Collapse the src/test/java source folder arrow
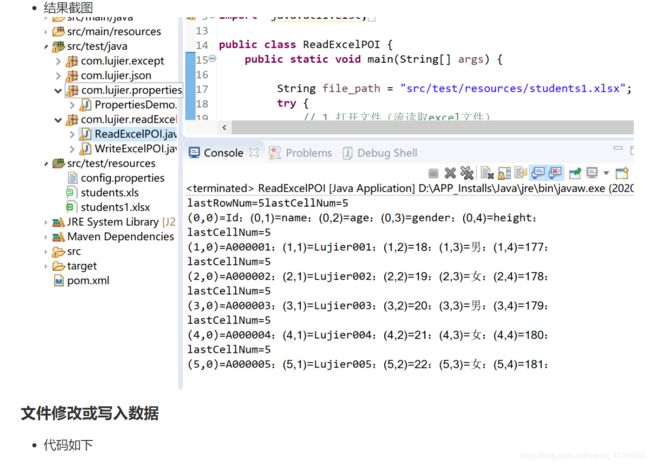The height and width of the screenshot is (464, 650). 46,46
